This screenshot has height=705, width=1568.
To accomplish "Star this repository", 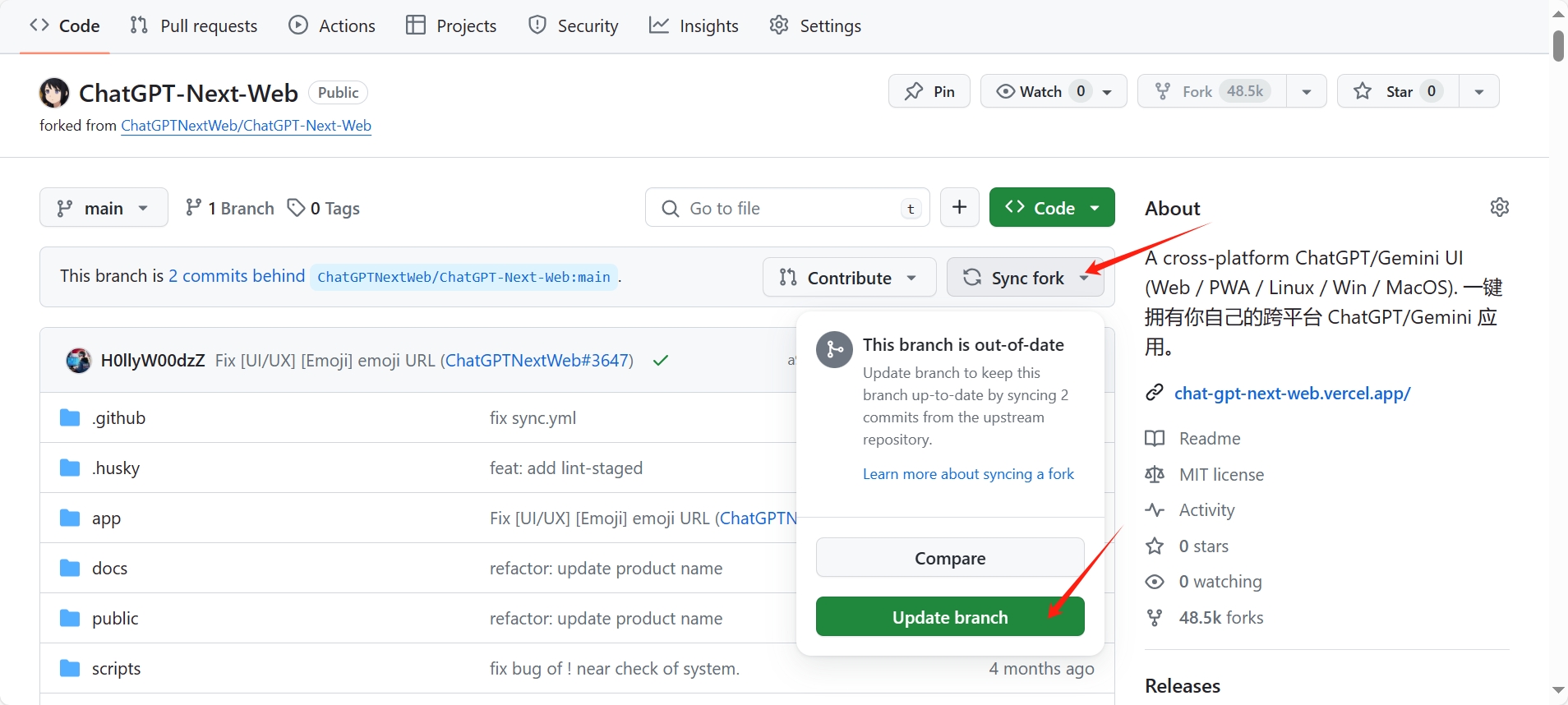I will click(x=1398, y=91).
